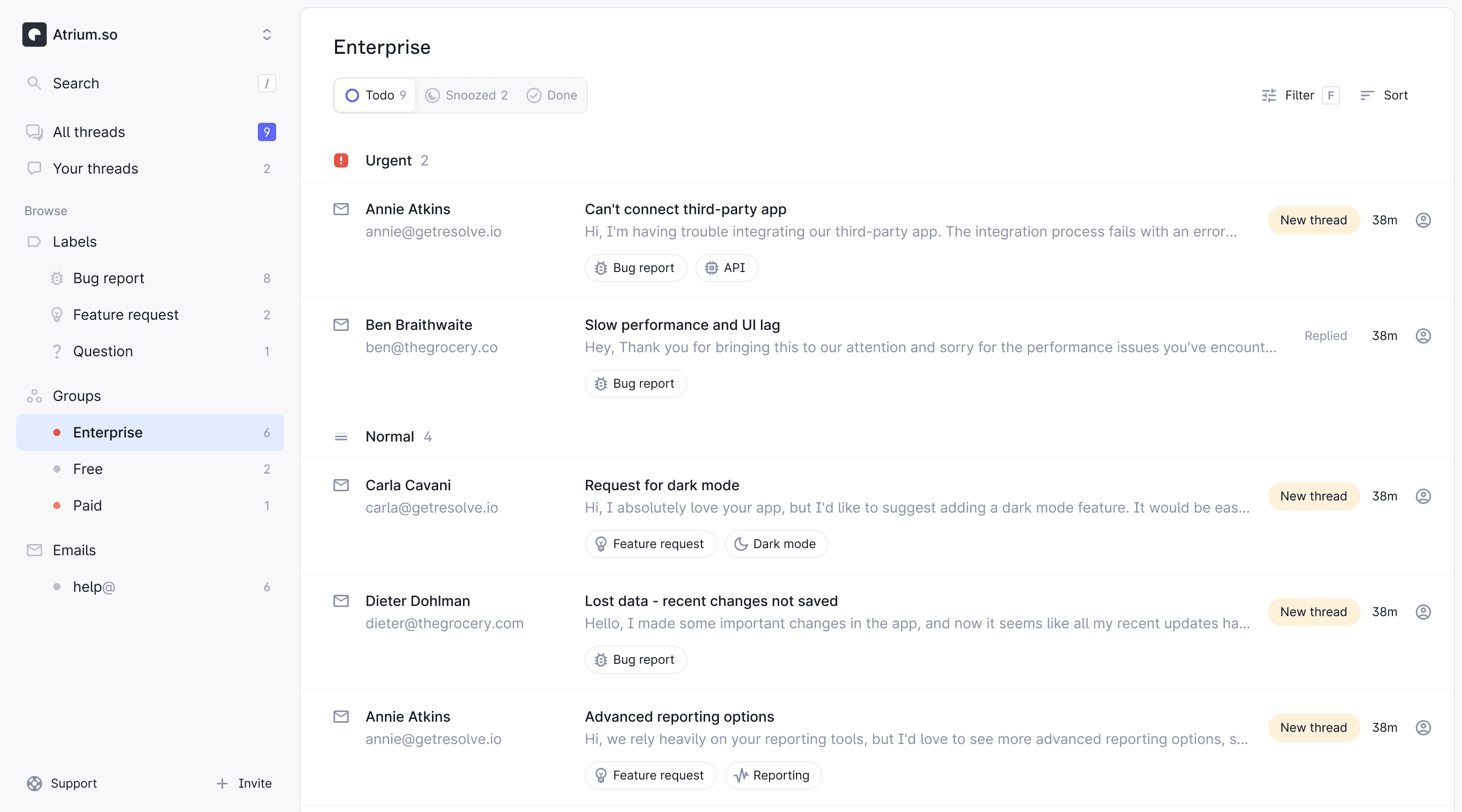Select the Todo status filter

(x=375, y=95)
